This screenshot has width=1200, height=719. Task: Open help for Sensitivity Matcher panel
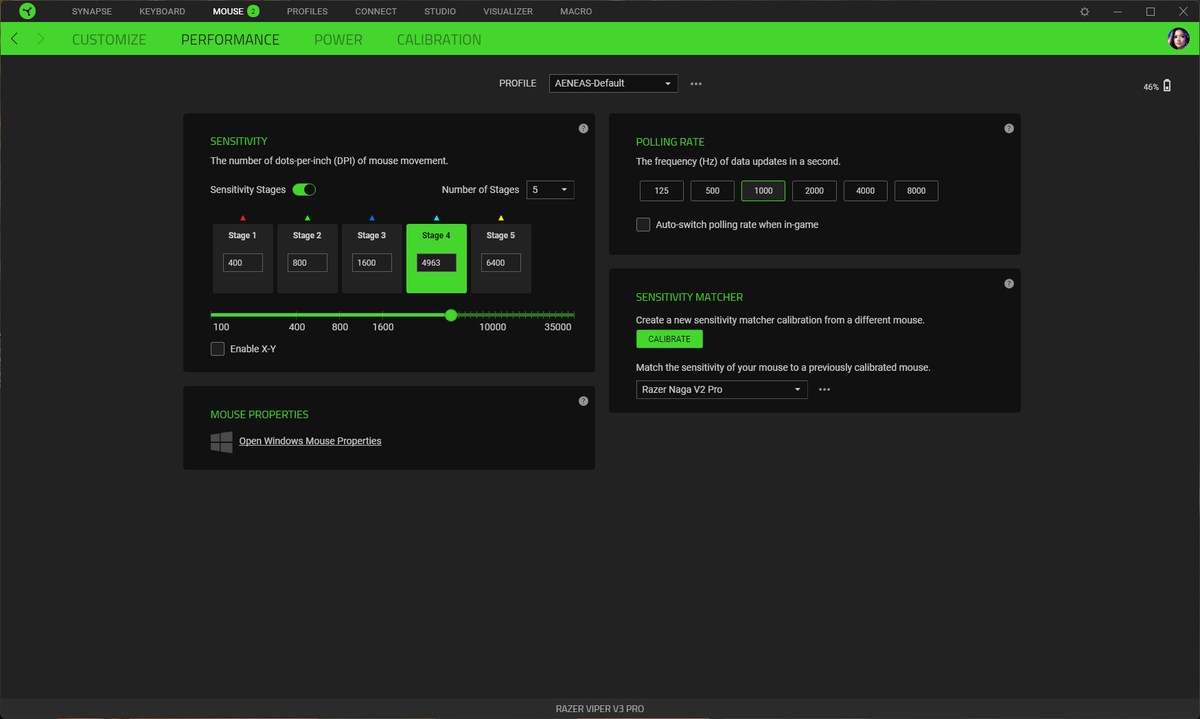1009,284
